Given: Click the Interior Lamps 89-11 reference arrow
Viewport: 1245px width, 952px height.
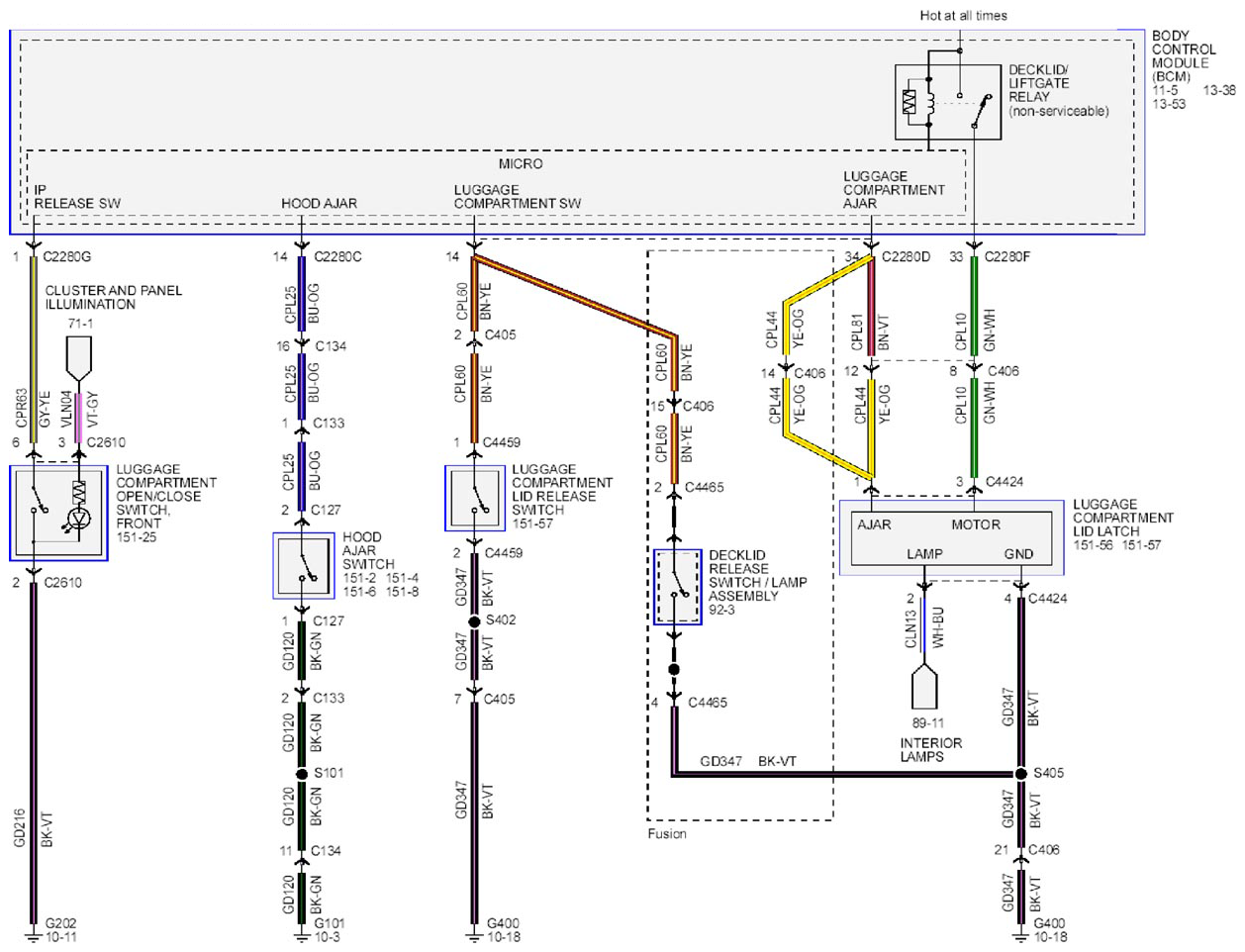Looking at the screenshot, I should click(x=924, y=686).
